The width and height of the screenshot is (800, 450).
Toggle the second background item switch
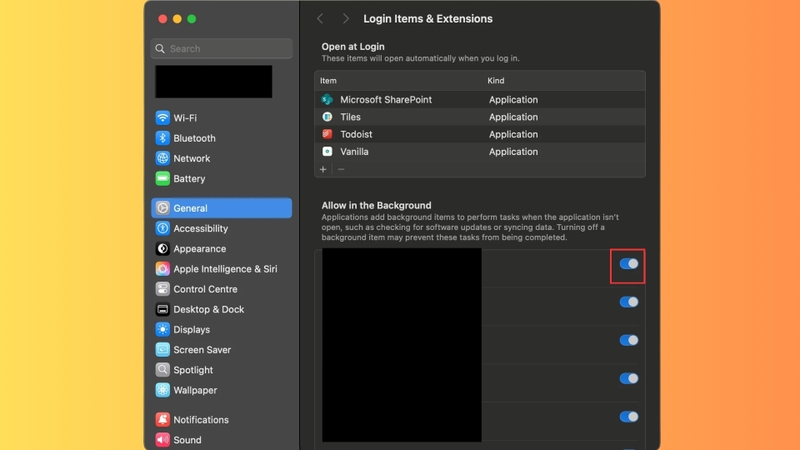click(629, 302)
